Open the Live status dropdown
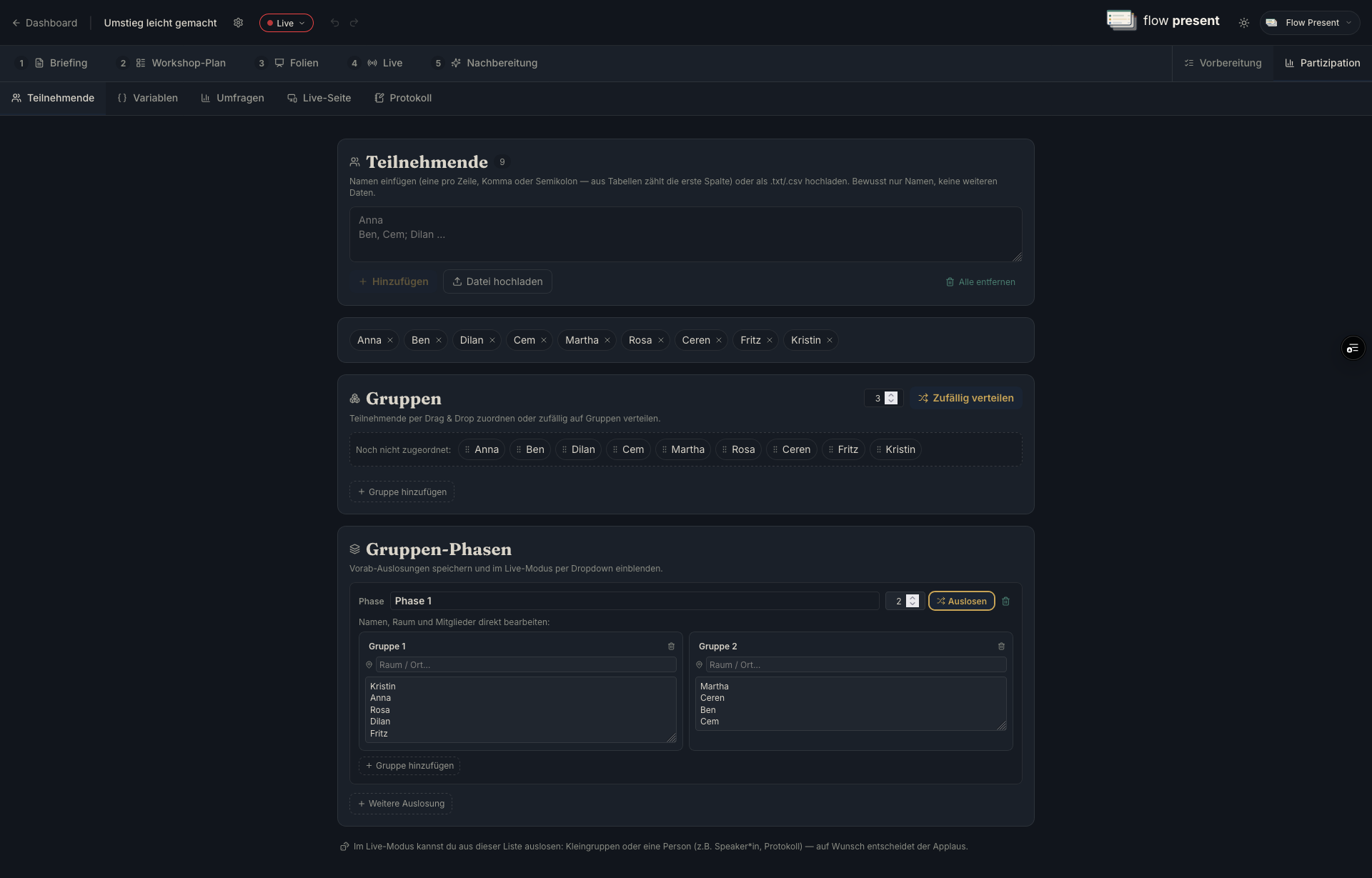Screen dimensions: 1372x878 [x=287, y=23]
